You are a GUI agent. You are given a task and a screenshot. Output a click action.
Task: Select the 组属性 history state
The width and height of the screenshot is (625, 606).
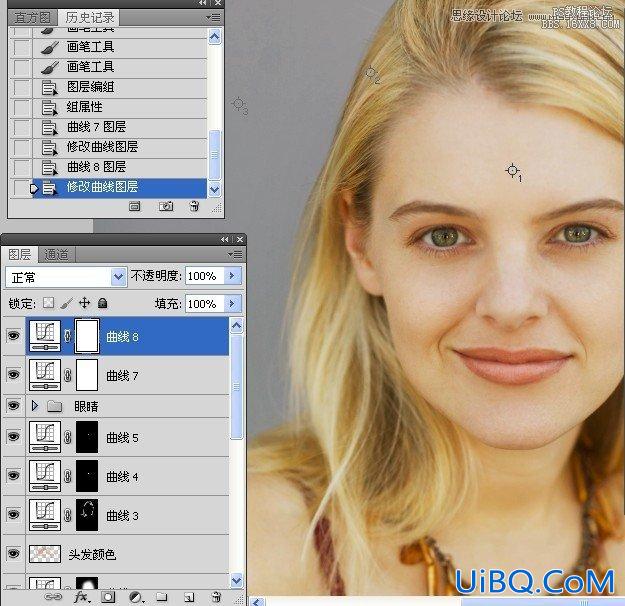[x=120, y=107]
